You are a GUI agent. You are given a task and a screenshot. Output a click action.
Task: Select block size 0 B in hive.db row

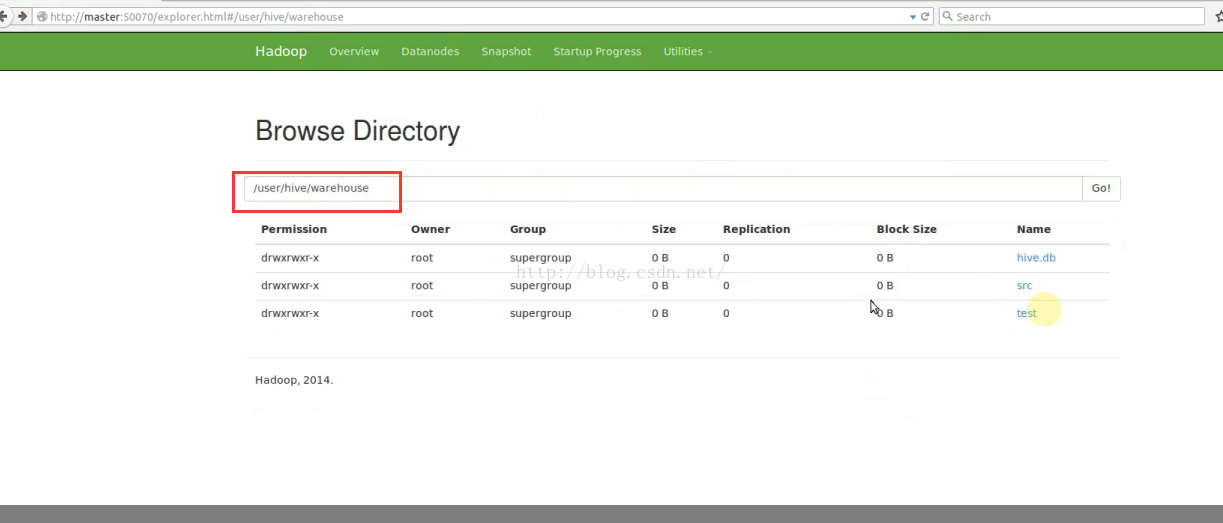[x=885, y=257]
